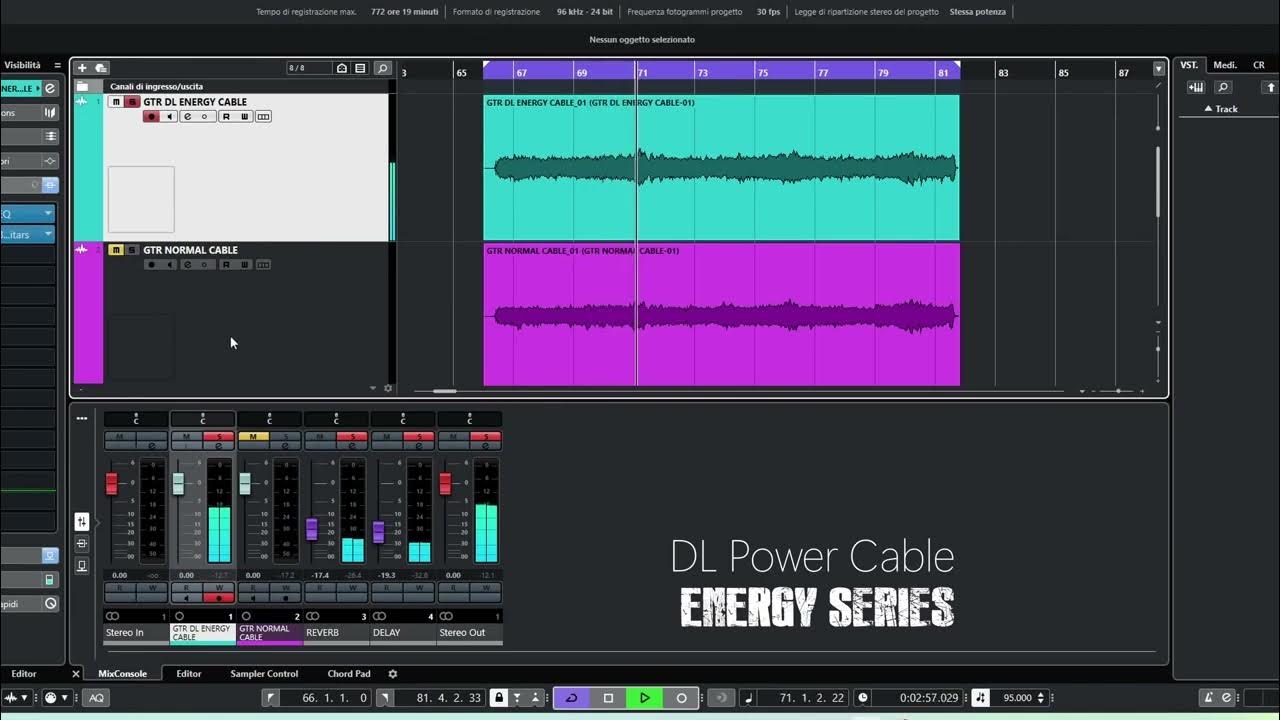This screenshot has width=1280, height=720.
Task: Open the MixConsole lower tab
Action: coord(122,674)
